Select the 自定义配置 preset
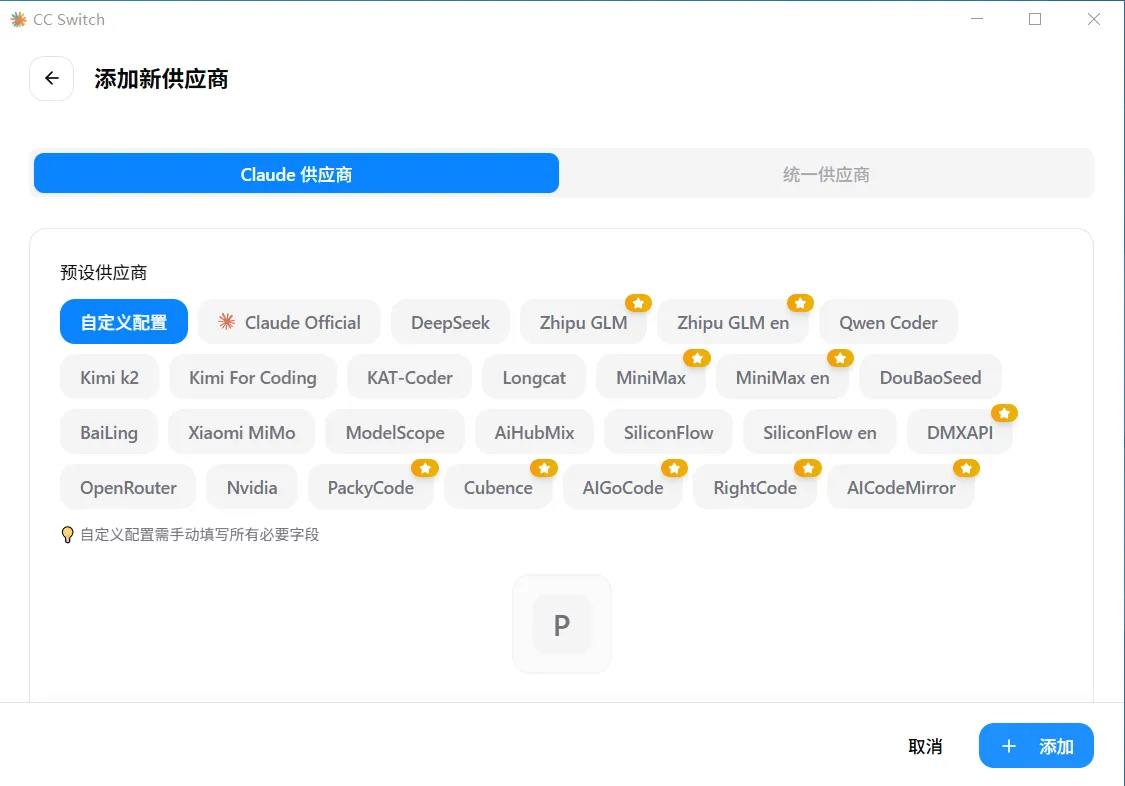1125x786 pixels. coord(123,322)
